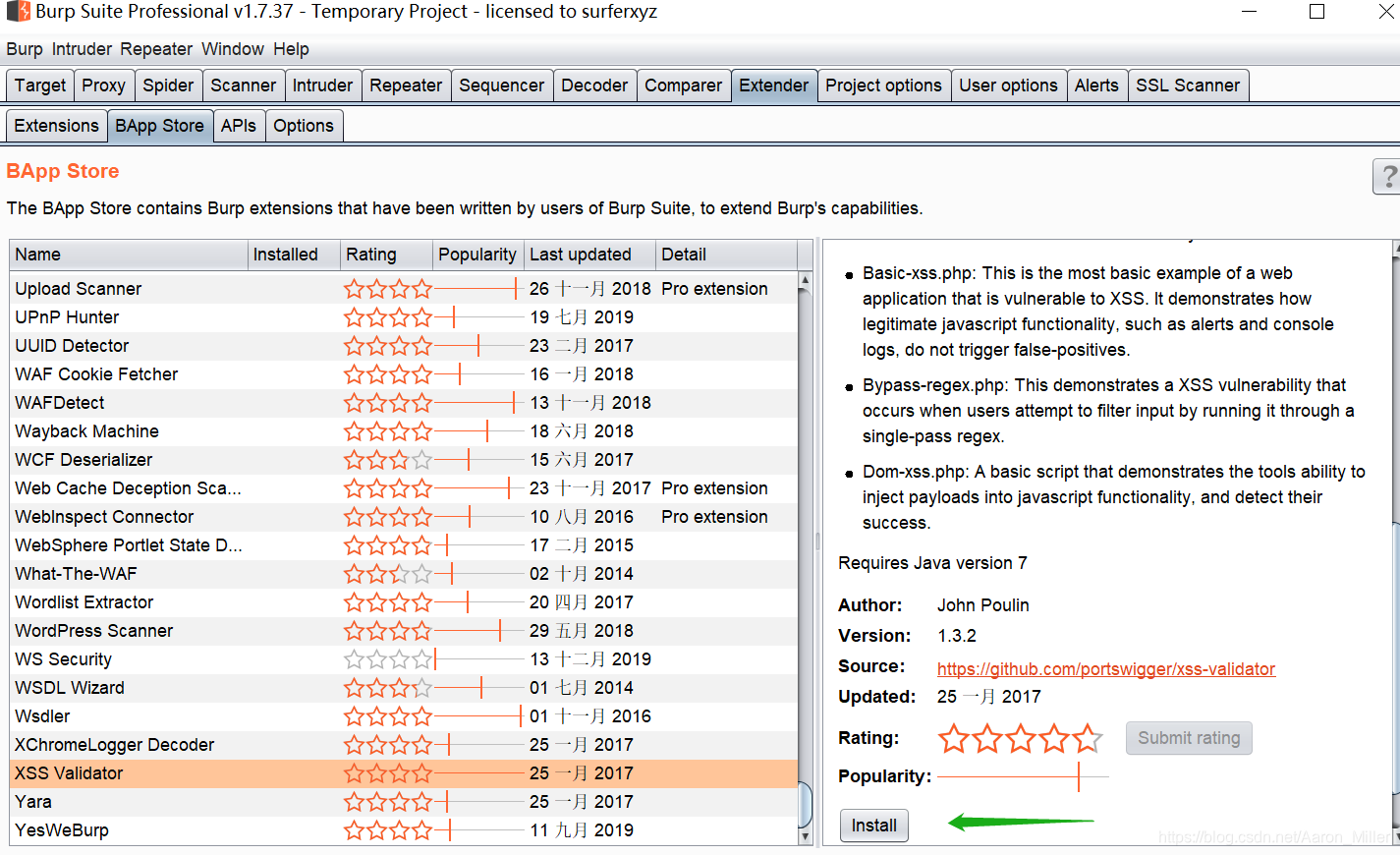Sort list by Installed column header

coord(294,255)
